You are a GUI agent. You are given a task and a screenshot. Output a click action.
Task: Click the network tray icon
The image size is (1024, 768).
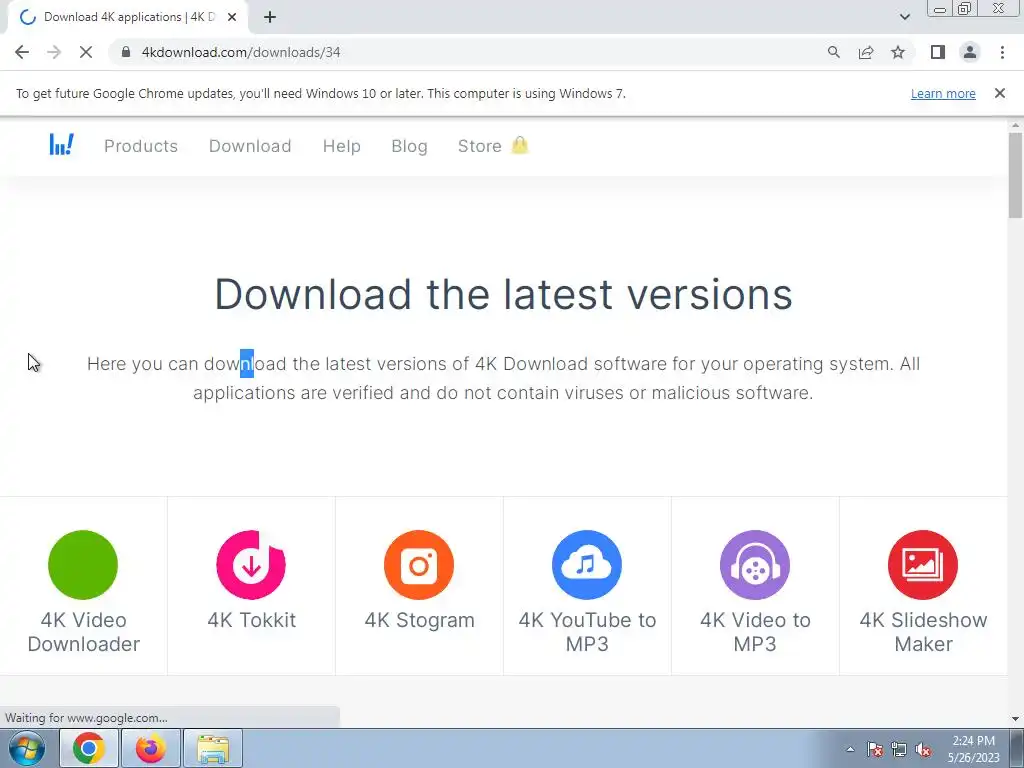(x=899, y=749)
